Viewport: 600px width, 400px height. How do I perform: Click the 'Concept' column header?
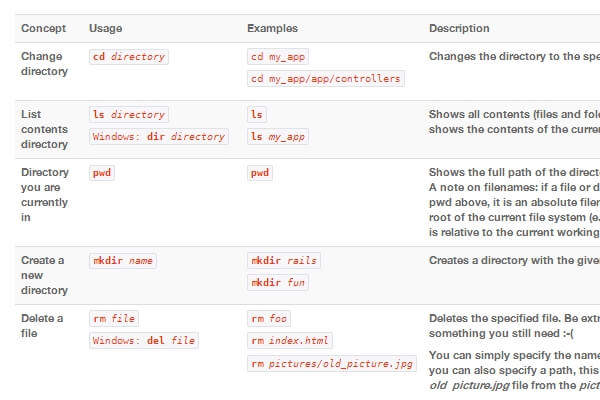tap(44, 29)
